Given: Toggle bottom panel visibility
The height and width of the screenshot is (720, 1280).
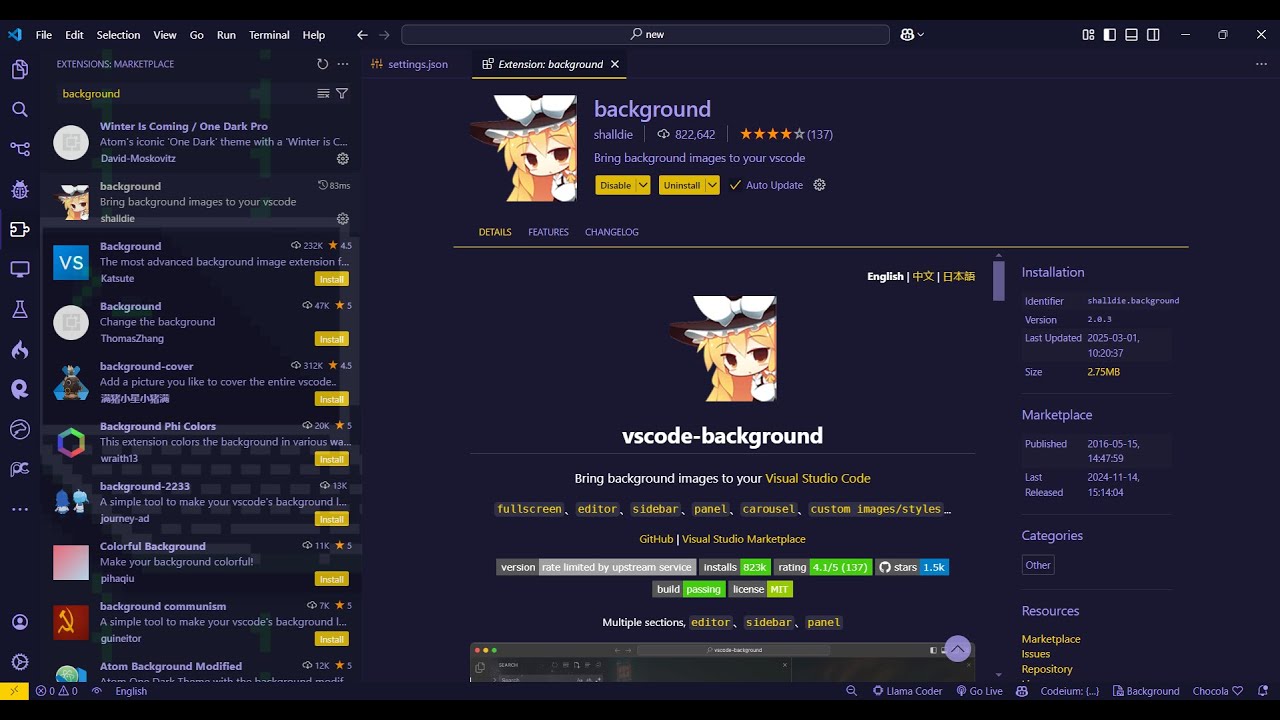Looking at the screenshot, I should tap(1131, 34).
